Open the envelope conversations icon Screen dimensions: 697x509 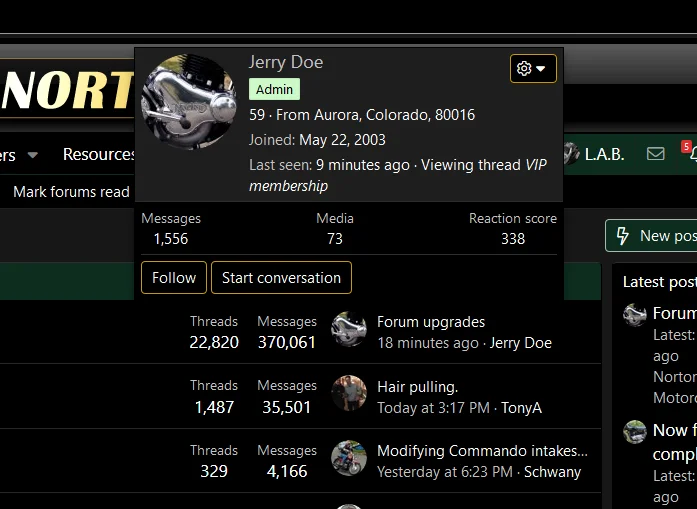pyautogui.click(x=655, y=154)
